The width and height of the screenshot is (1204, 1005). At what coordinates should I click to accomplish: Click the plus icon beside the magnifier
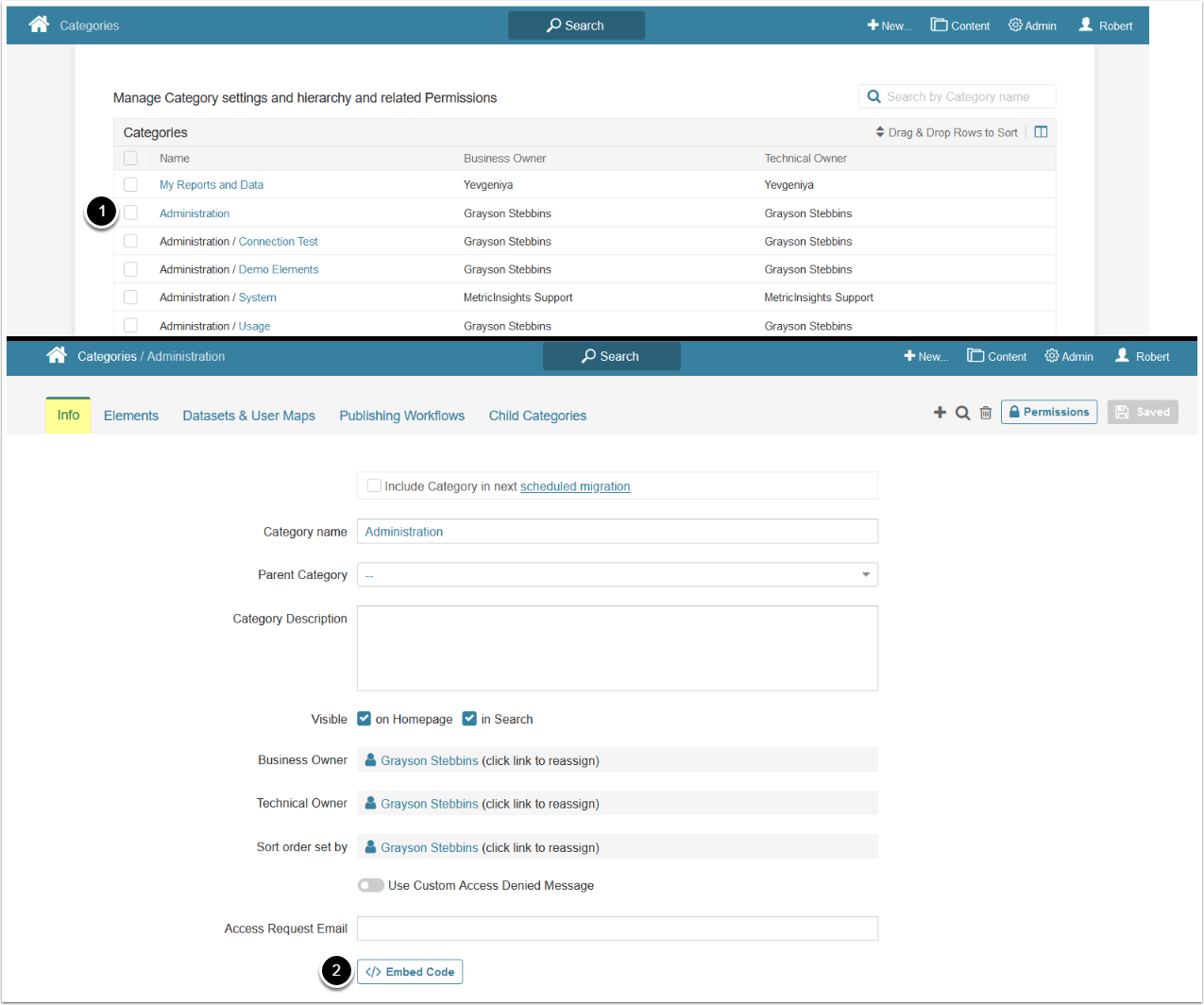tap(940, 413)
